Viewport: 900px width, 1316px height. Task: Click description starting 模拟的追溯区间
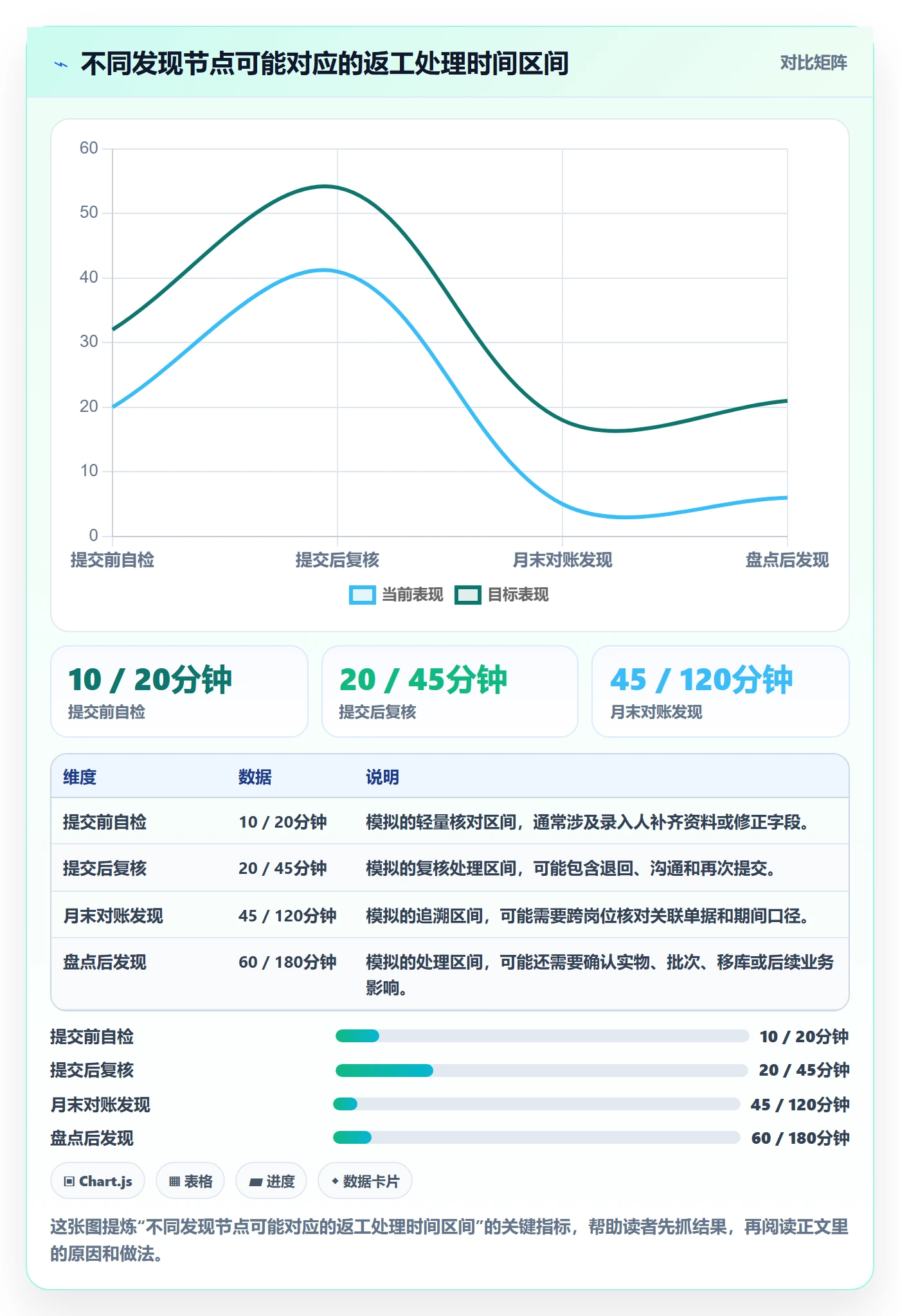tap(588, 916)
